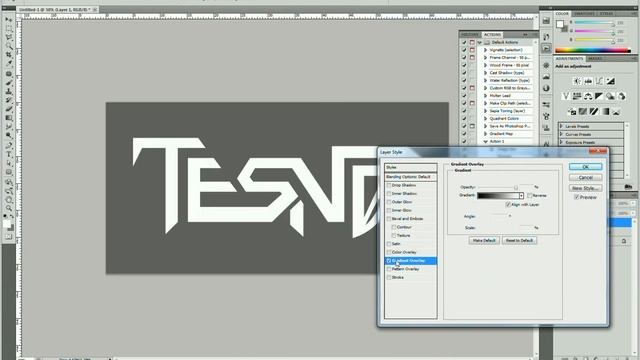The width and height of the screenshot is (640, 360).
Task: Select the Gradient tool in toolbox
Action: pyautogui.click(x=9, y=118)
